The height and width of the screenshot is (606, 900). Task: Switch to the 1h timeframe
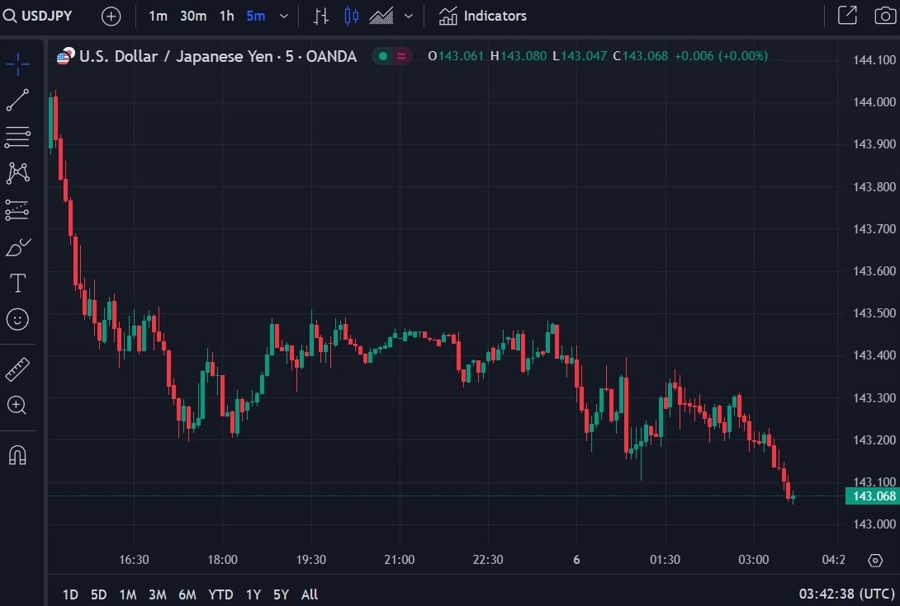coord(227,16)
